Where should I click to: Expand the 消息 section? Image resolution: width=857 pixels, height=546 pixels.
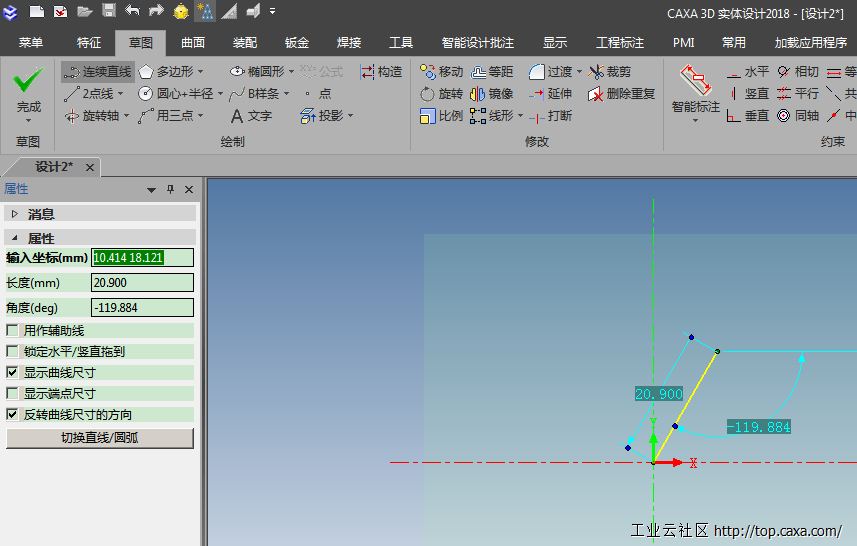[x=15, y=214]
